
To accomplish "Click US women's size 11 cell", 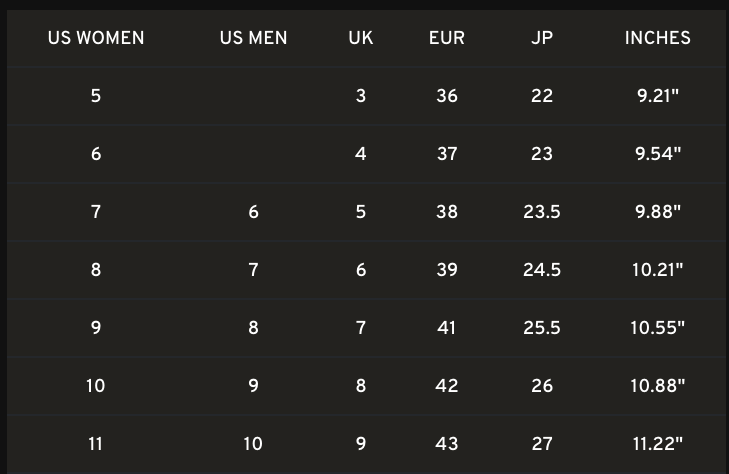I will point(96,444).
